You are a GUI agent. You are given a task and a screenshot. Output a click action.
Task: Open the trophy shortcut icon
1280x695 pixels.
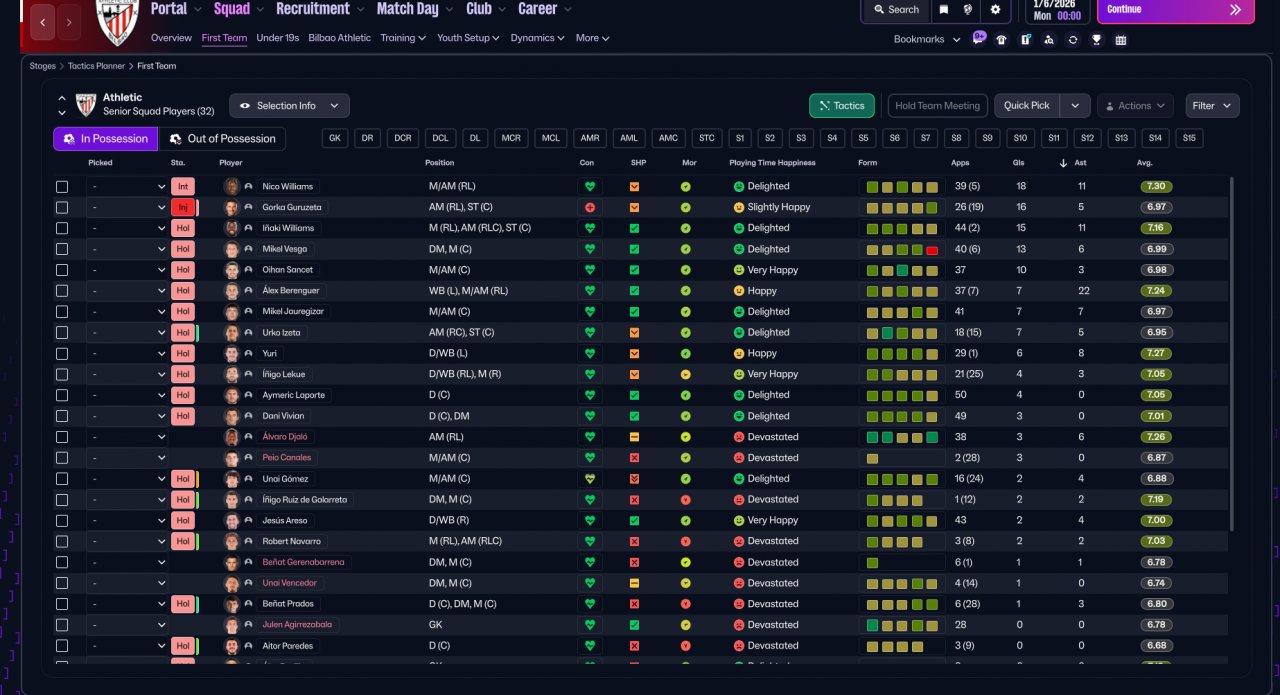pyautogui.click(x=1096, y=40)
